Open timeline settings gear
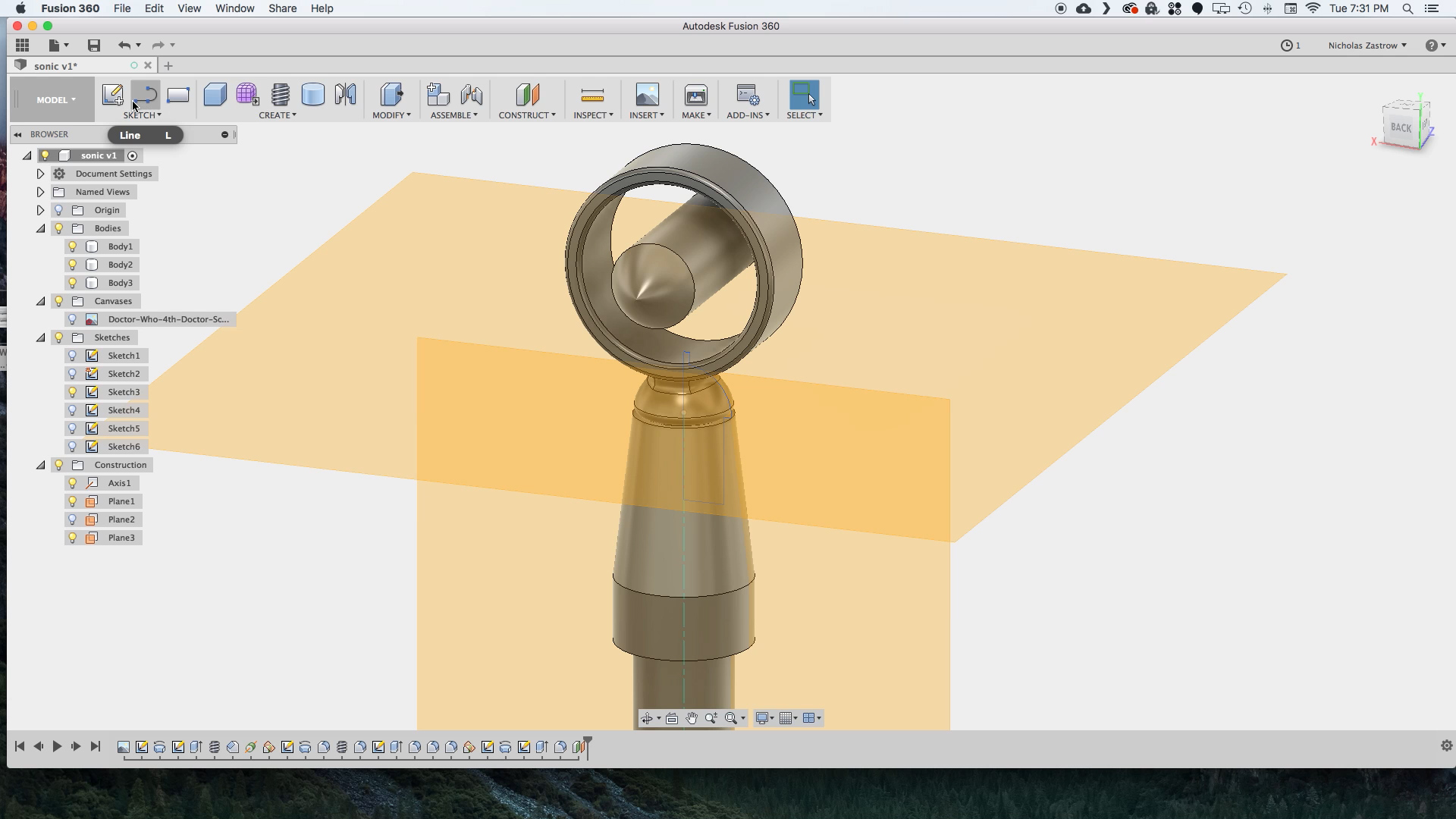Screen dimensions: 1456x819 pyautogui.click(x=1446, y=746)
